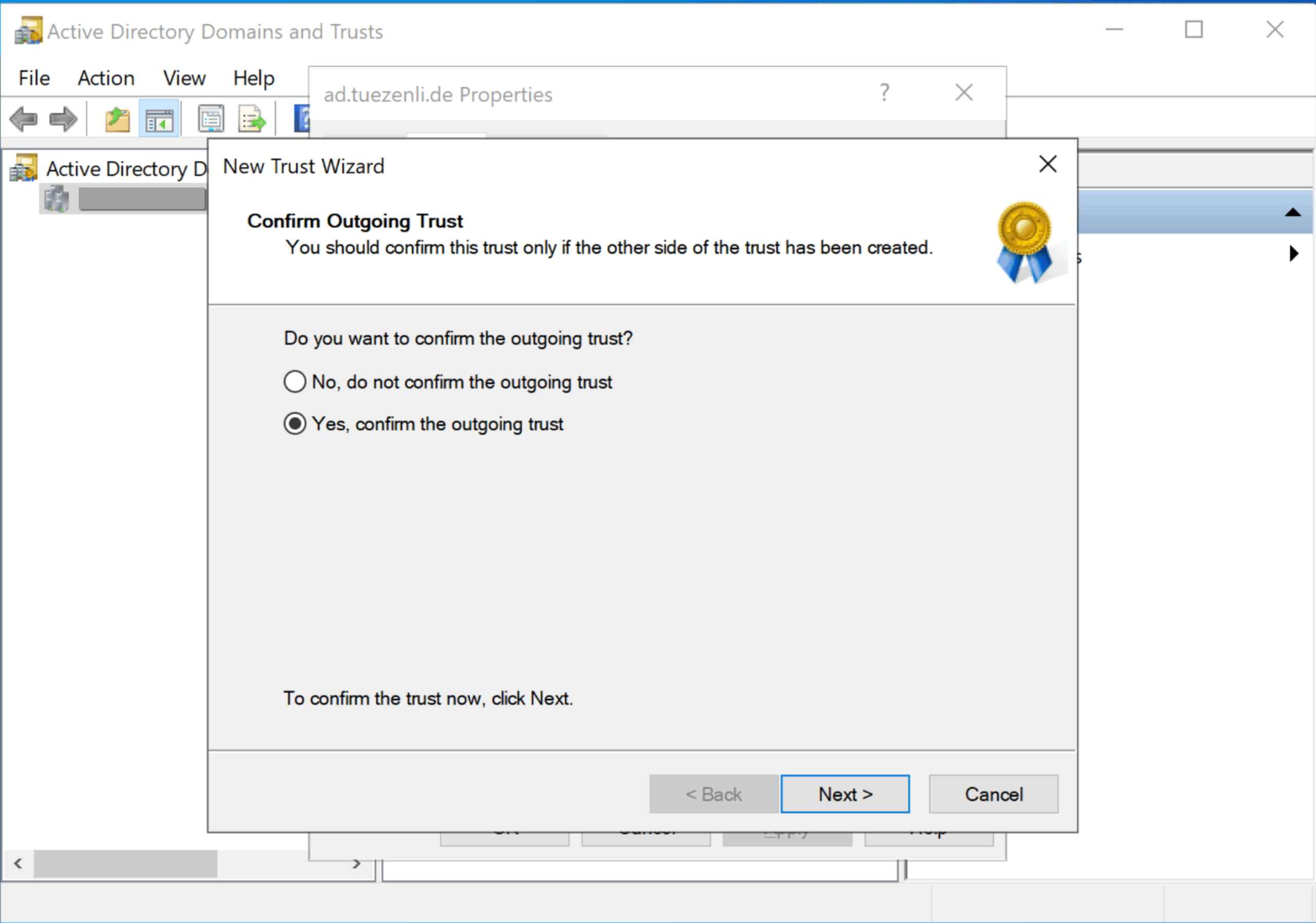Select Yes, confirm the outgoing trust
Viewport: 1316px width, 923px height.
295,424
